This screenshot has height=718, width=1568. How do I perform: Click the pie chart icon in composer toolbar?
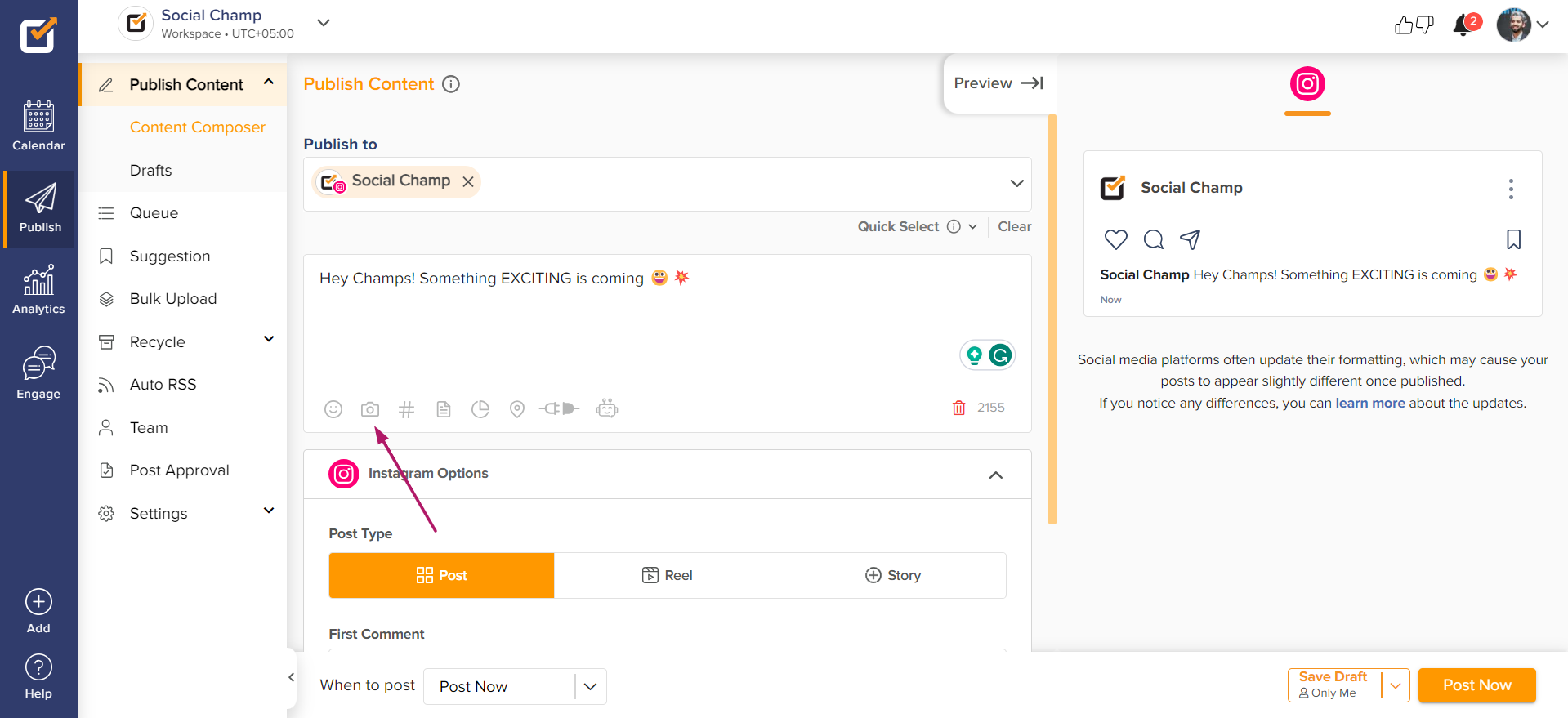click(x=480, y=409)
